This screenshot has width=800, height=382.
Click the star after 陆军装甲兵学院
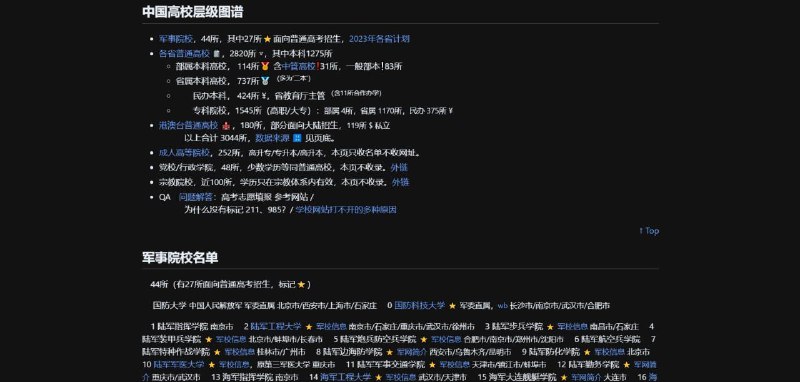pyautogui.click(x=209, y=339)
